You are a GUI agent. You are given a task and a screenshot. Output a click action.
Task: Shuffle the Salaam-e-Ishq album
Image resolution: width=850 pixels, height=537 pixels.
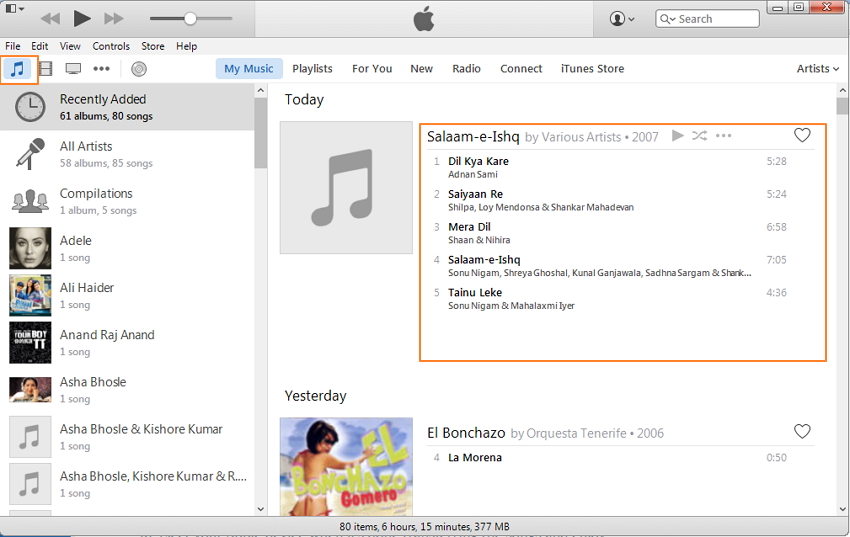click(699, 136)
